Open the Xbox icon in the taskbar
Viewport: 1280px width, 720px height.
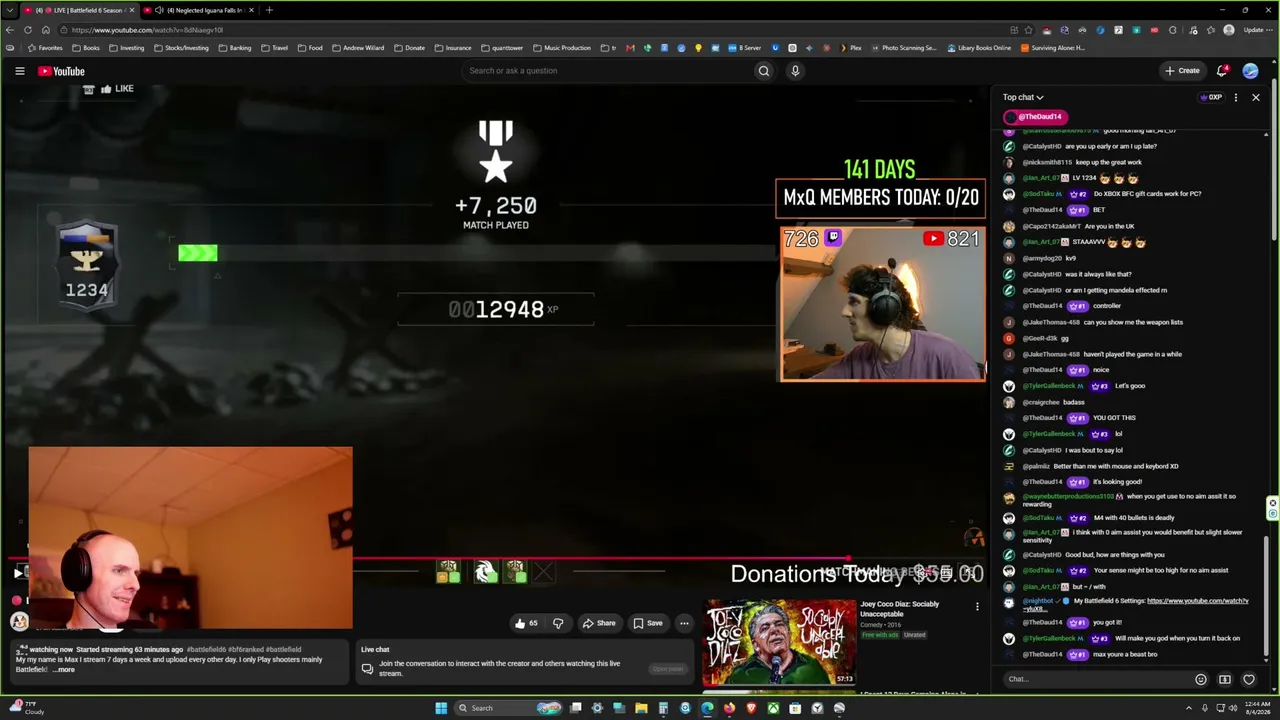tap(773, 708)
